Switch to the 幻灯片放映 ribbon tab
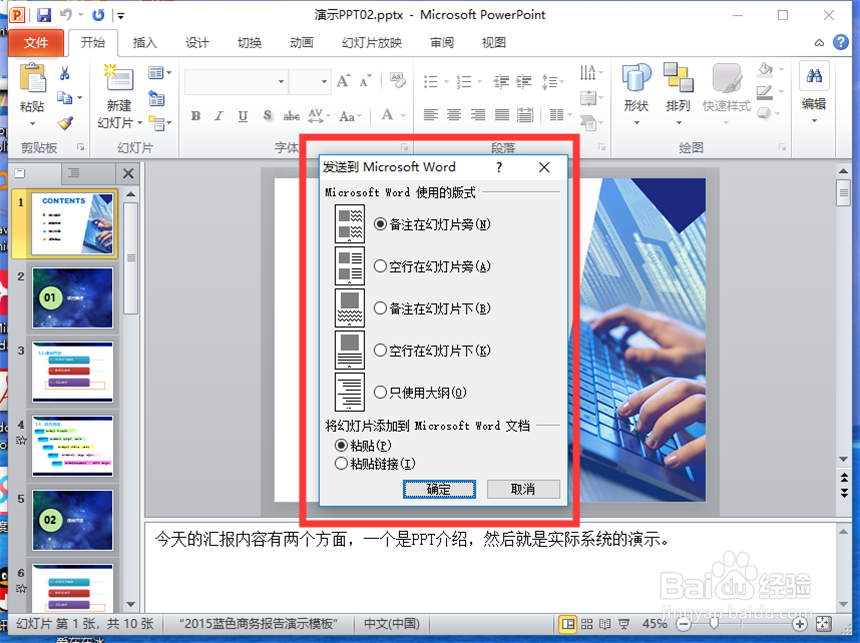The width and height of the screenshot is (860, 643). tap(372, 43)
